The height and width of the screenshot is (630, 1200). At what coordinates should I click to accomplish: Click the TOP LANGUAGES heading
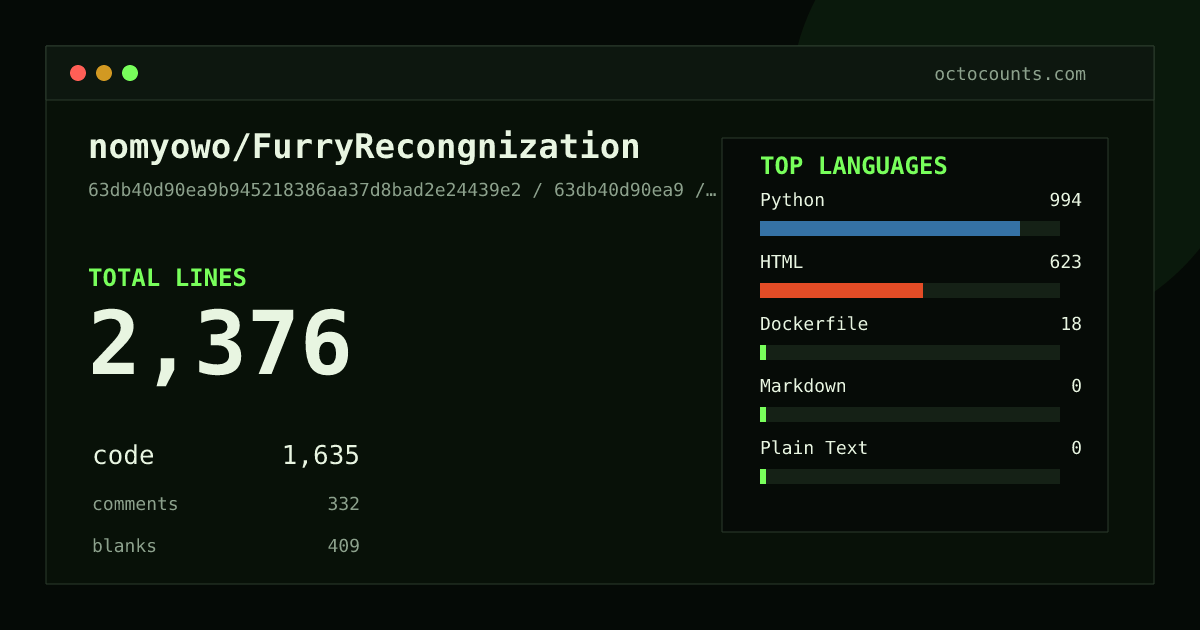853,166
